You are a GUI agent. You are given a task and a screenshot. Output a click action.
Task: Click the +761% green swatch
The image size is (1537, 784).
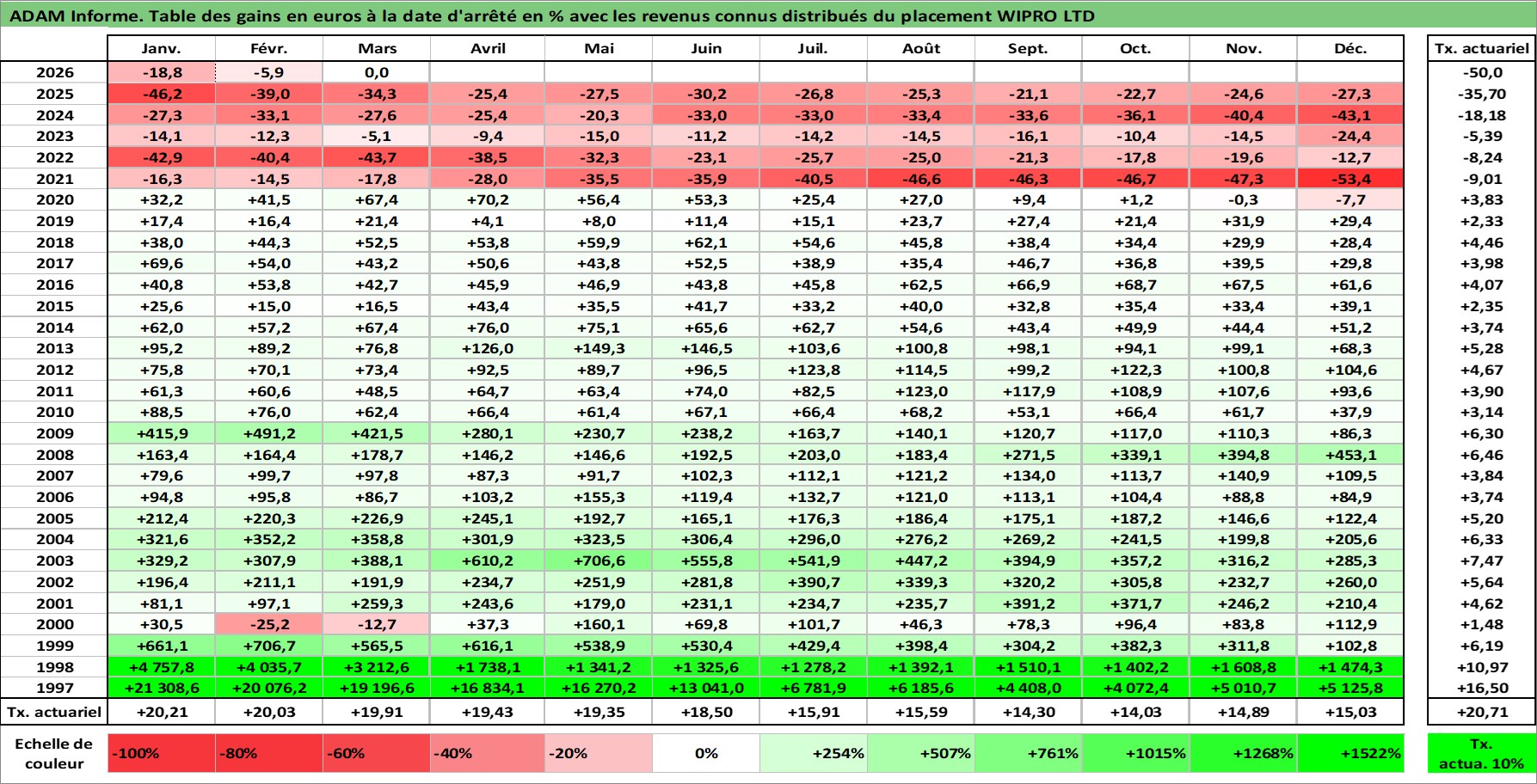coord(1029,753)
